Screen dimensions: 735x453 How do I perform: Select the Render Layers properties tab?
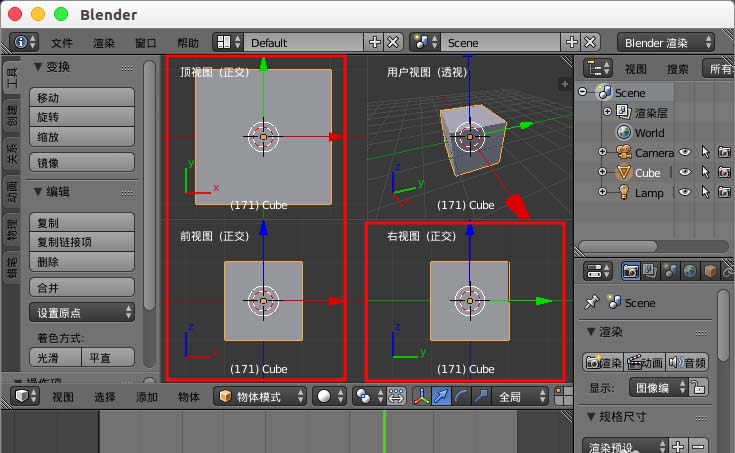tap(650, 271)
